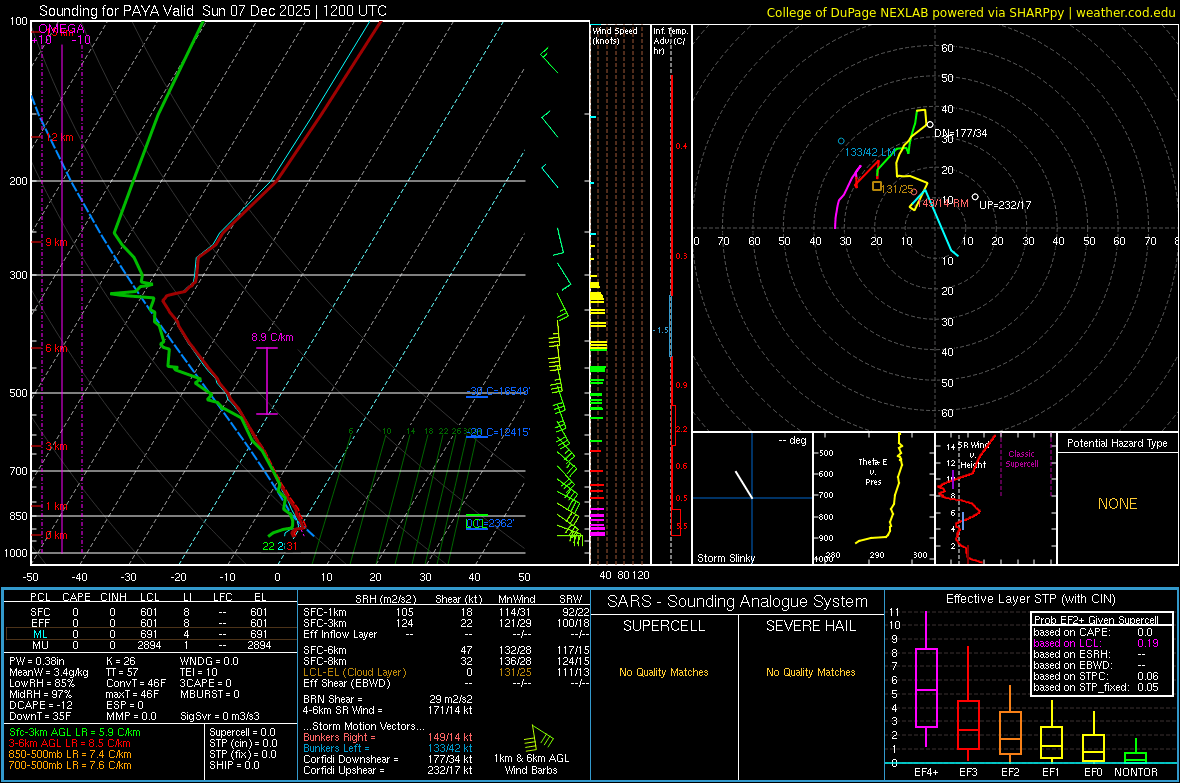The image size is (1180, 783).
Task: Click the Storm Slinky plot panel
Action: [752, 498]
